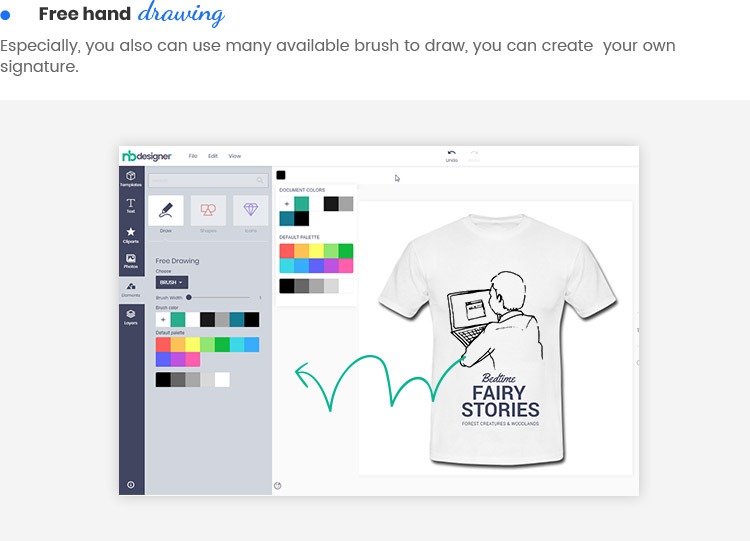This screenshot has height=541, width=750.
Task: Open the Layers panel icon
Action: (131, 316)
